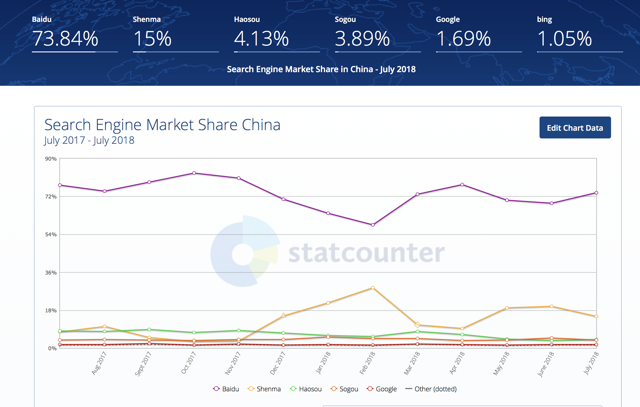Click the Sogou 3.89% header stat

pyautogui.click(x=363, y=39)
